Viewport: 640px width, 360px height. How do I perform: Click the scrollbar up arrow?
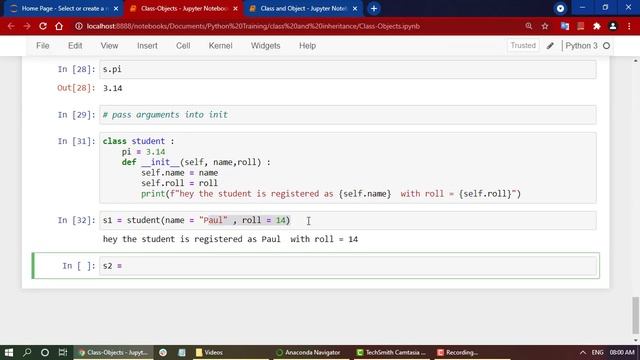click(636, 60)
